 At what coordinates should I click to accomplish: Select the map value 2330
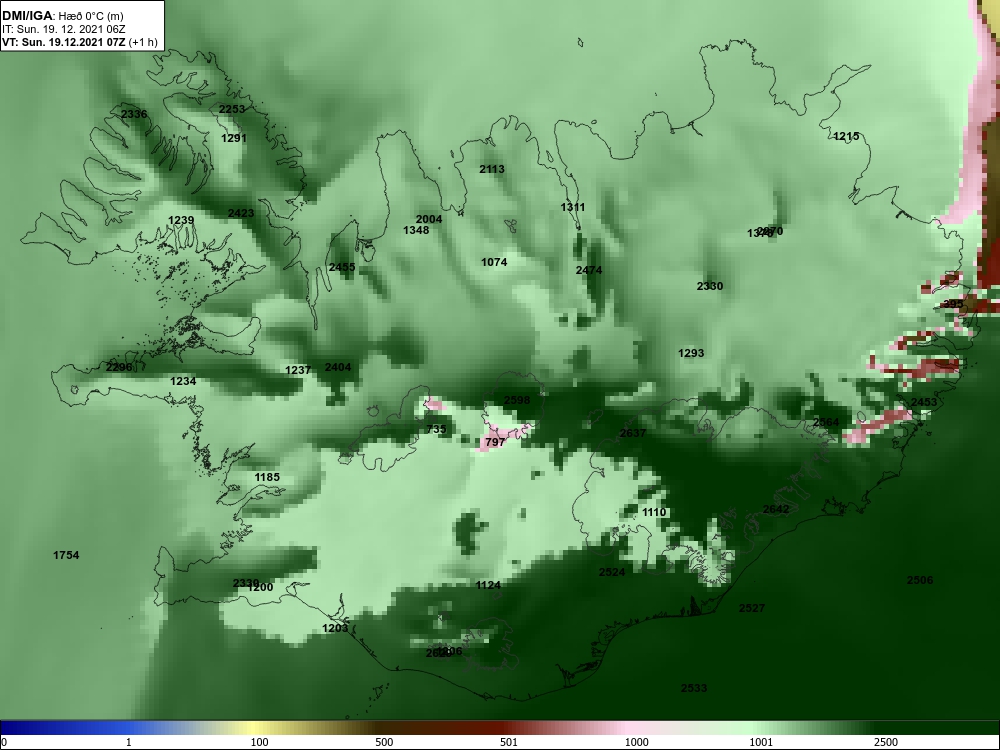(x=710, y=286)
